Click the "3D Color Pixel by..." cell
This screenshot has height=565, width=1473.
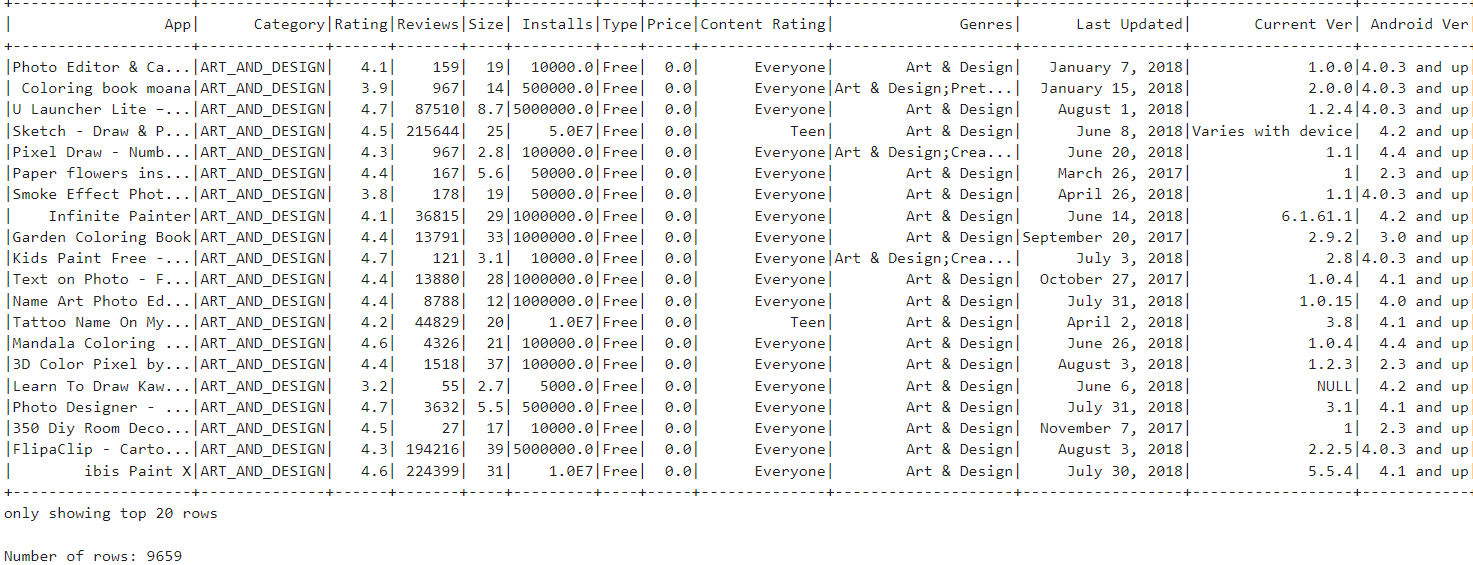pos(101,365)
